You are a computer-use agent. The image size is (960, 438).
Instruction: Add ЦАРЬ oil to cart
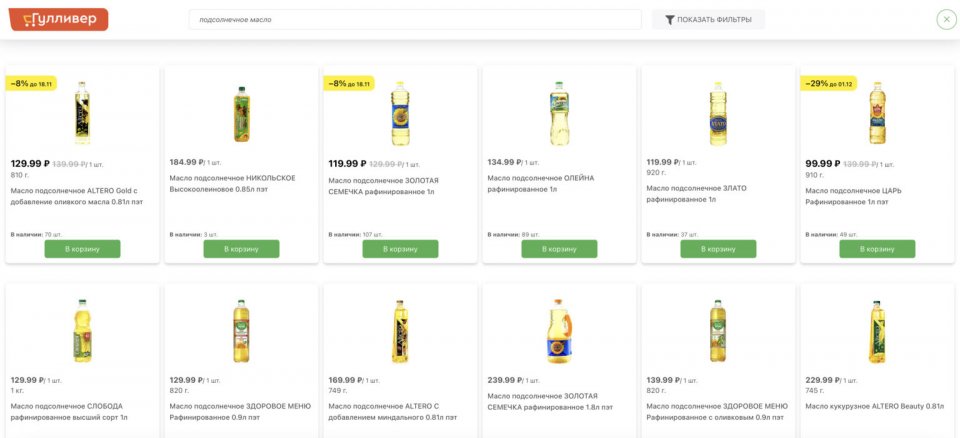tap(877, 249)
